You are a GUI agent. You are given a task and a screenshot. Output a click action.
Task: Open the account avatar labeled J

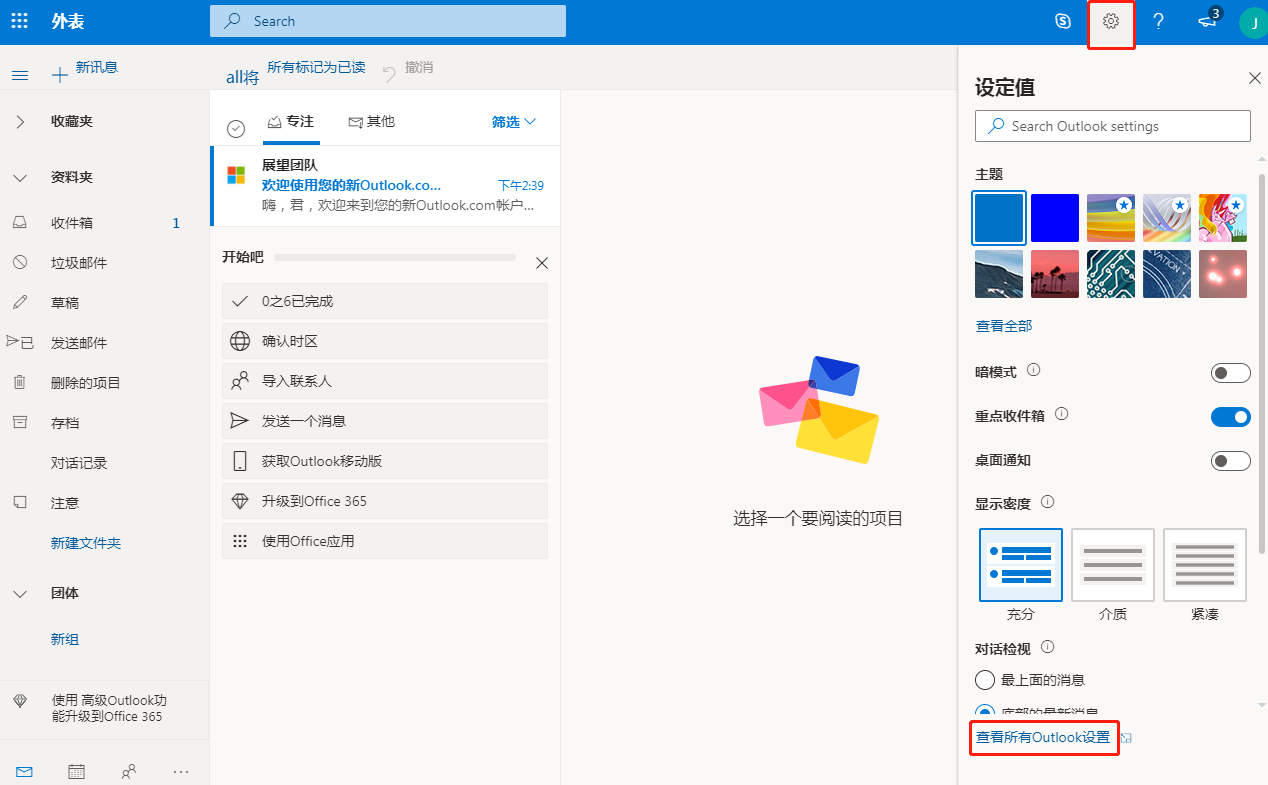point(1253,22)
